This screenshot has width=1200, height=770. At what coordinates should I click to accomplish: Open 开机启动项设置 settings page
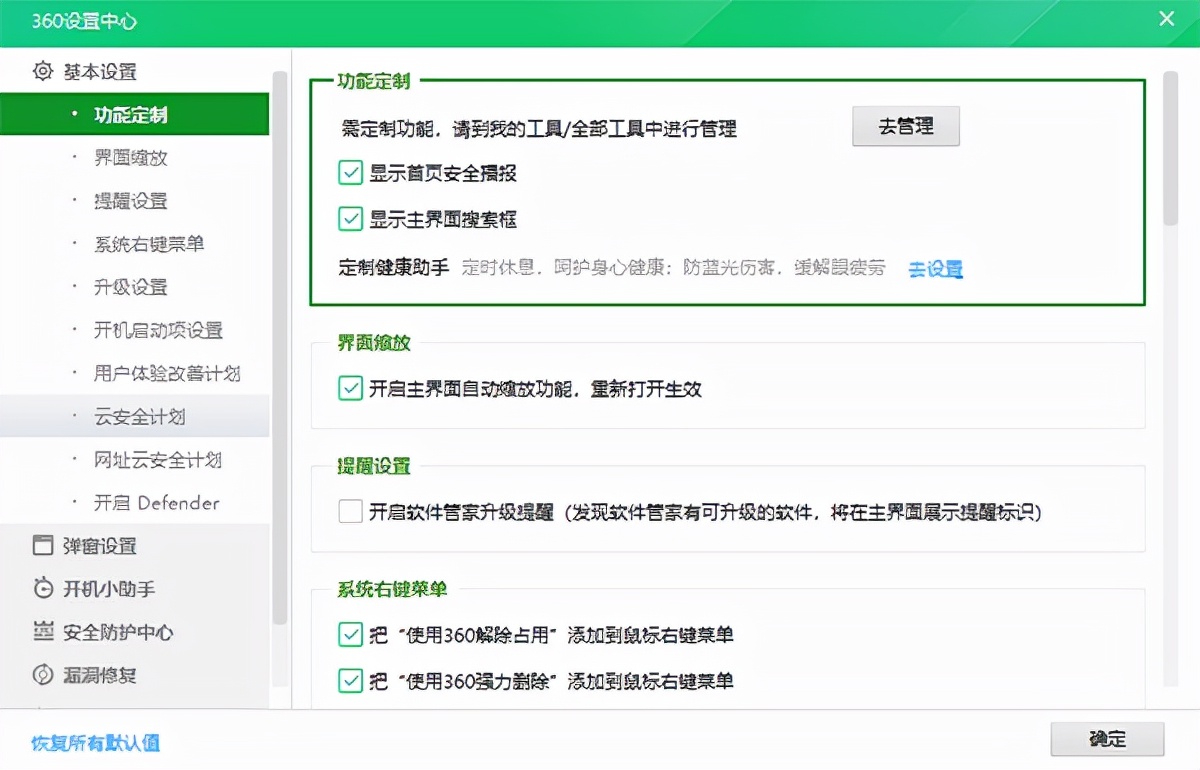158,330
